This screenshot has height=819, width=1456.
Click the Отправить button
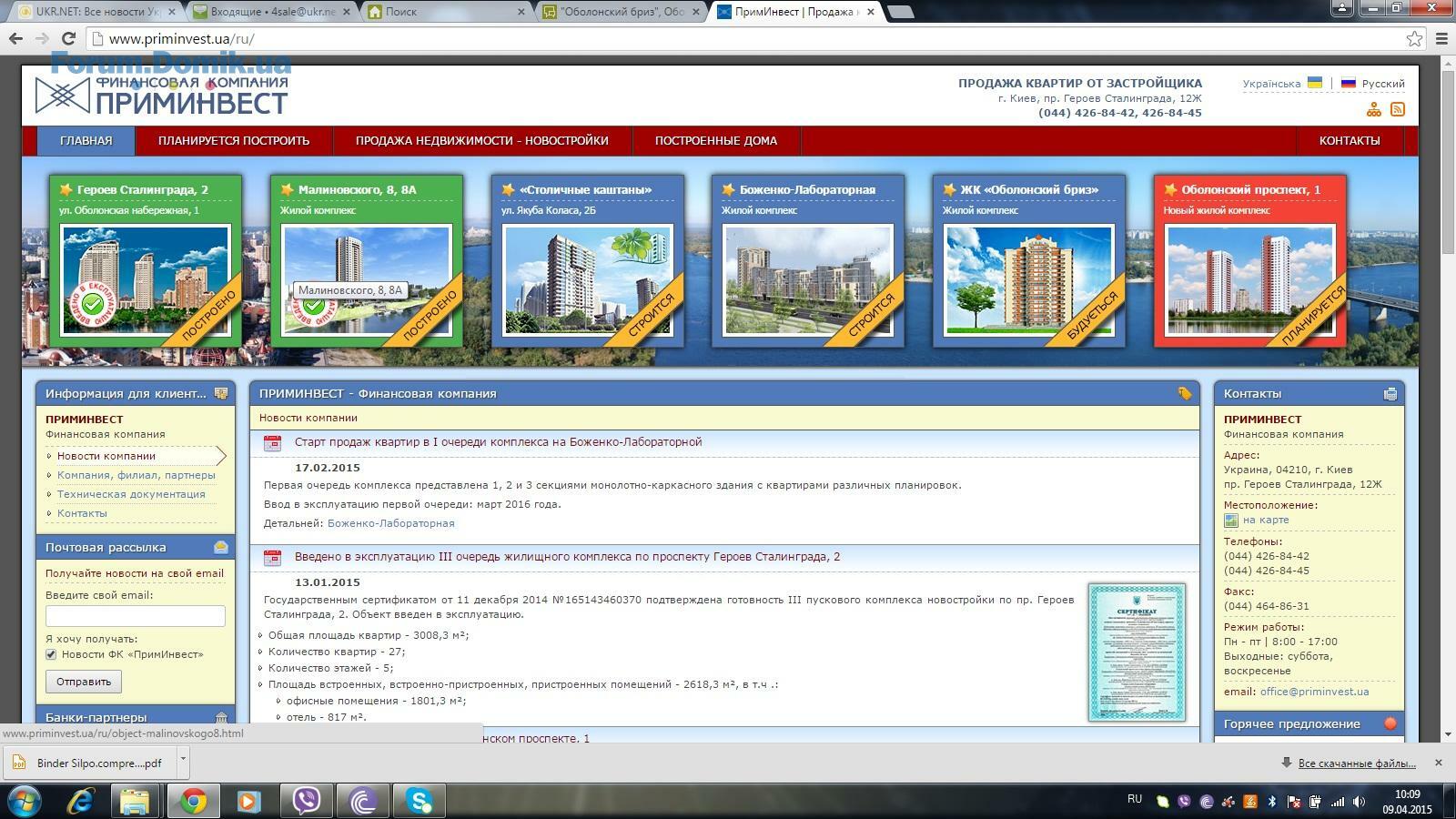84,682
